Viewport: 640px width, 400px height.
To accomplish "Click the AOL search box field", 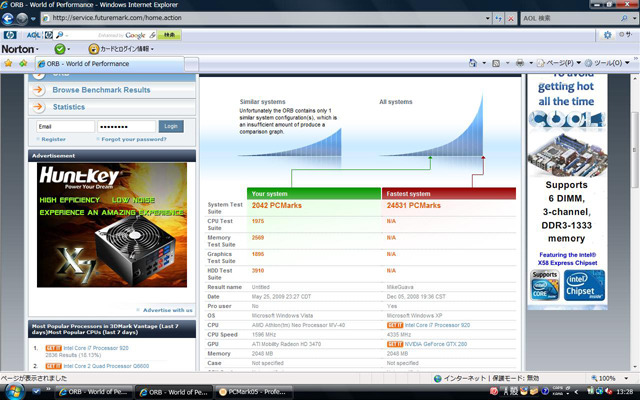I will point(570,18).
